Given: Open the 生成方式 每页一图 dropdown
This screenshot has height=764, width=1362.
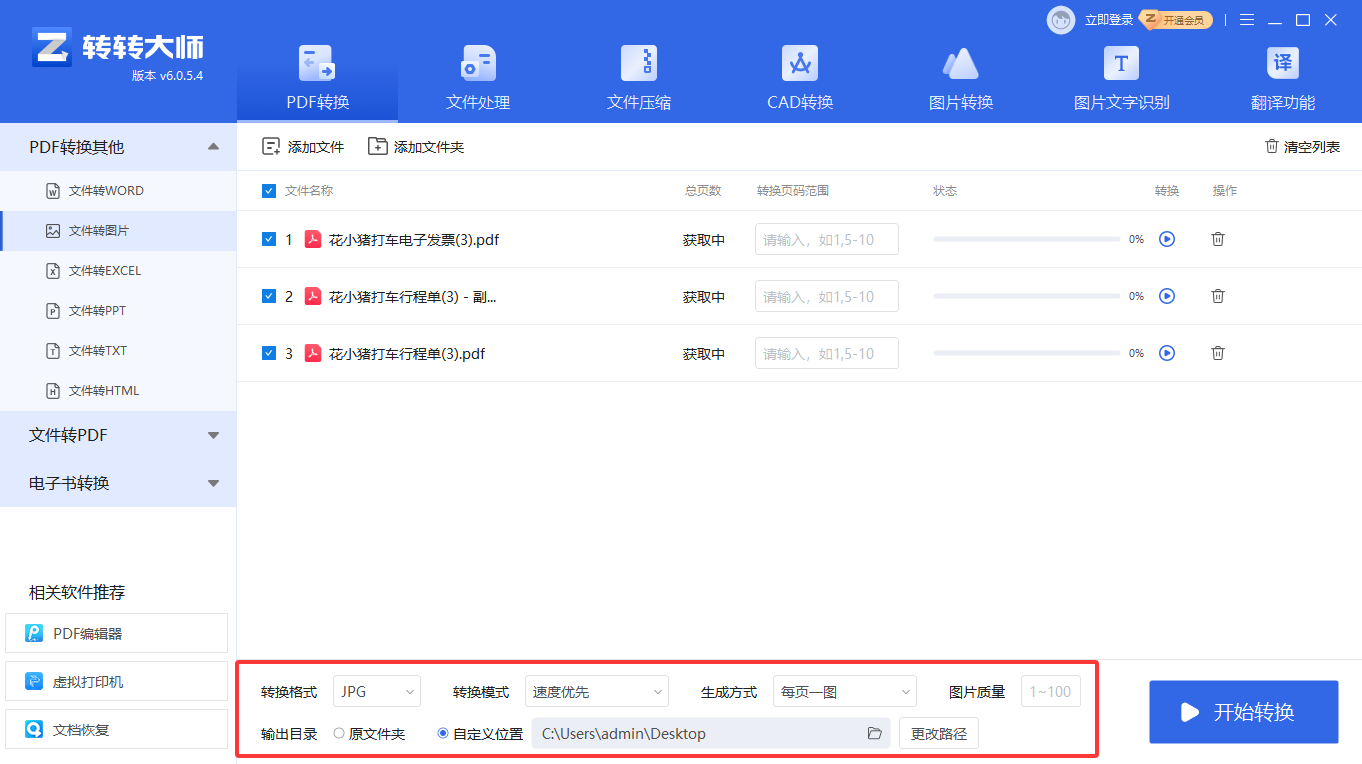Looking at the screenshot, I should 845,692.
